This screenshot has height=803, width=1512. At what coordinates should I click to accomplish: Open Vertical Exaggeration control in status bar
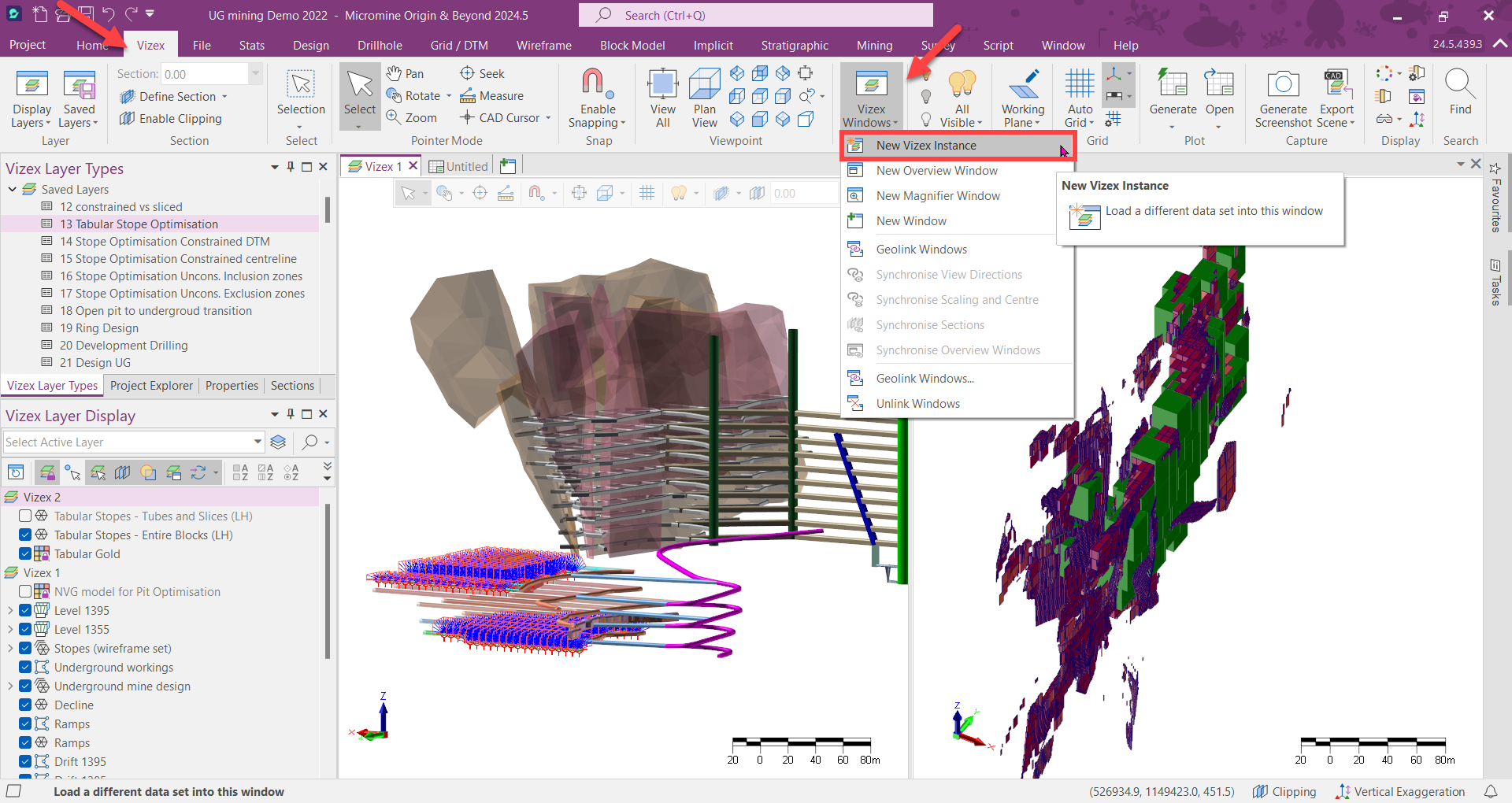[x=1400, y=791]
